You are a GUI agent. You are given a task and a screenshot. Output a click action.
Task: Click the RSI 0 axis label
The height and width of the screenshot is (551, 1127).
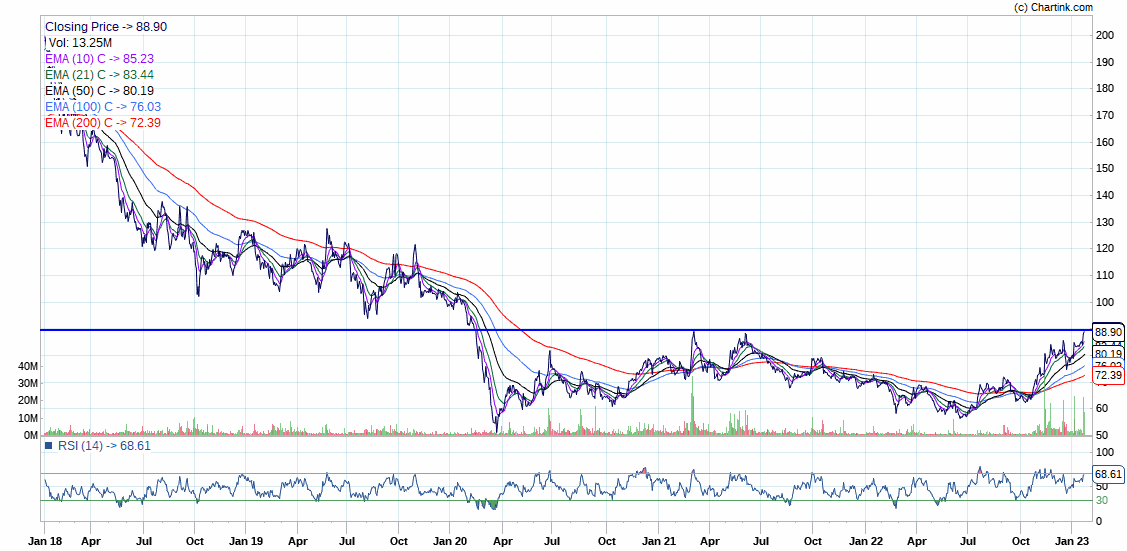(x=1098, y=521)
